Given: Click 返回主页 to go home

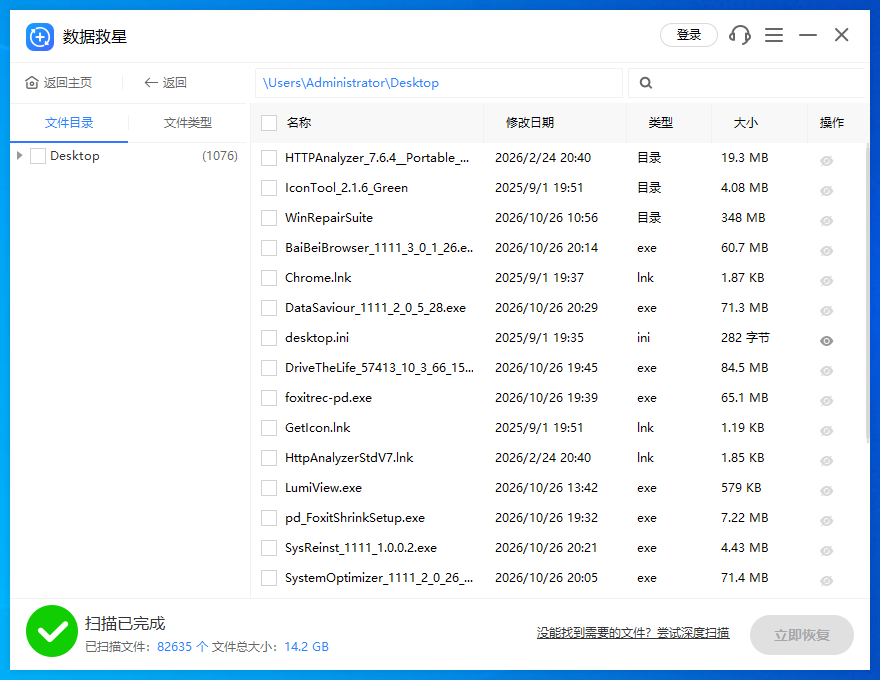Looking at the screenshot, I should 67,82.
